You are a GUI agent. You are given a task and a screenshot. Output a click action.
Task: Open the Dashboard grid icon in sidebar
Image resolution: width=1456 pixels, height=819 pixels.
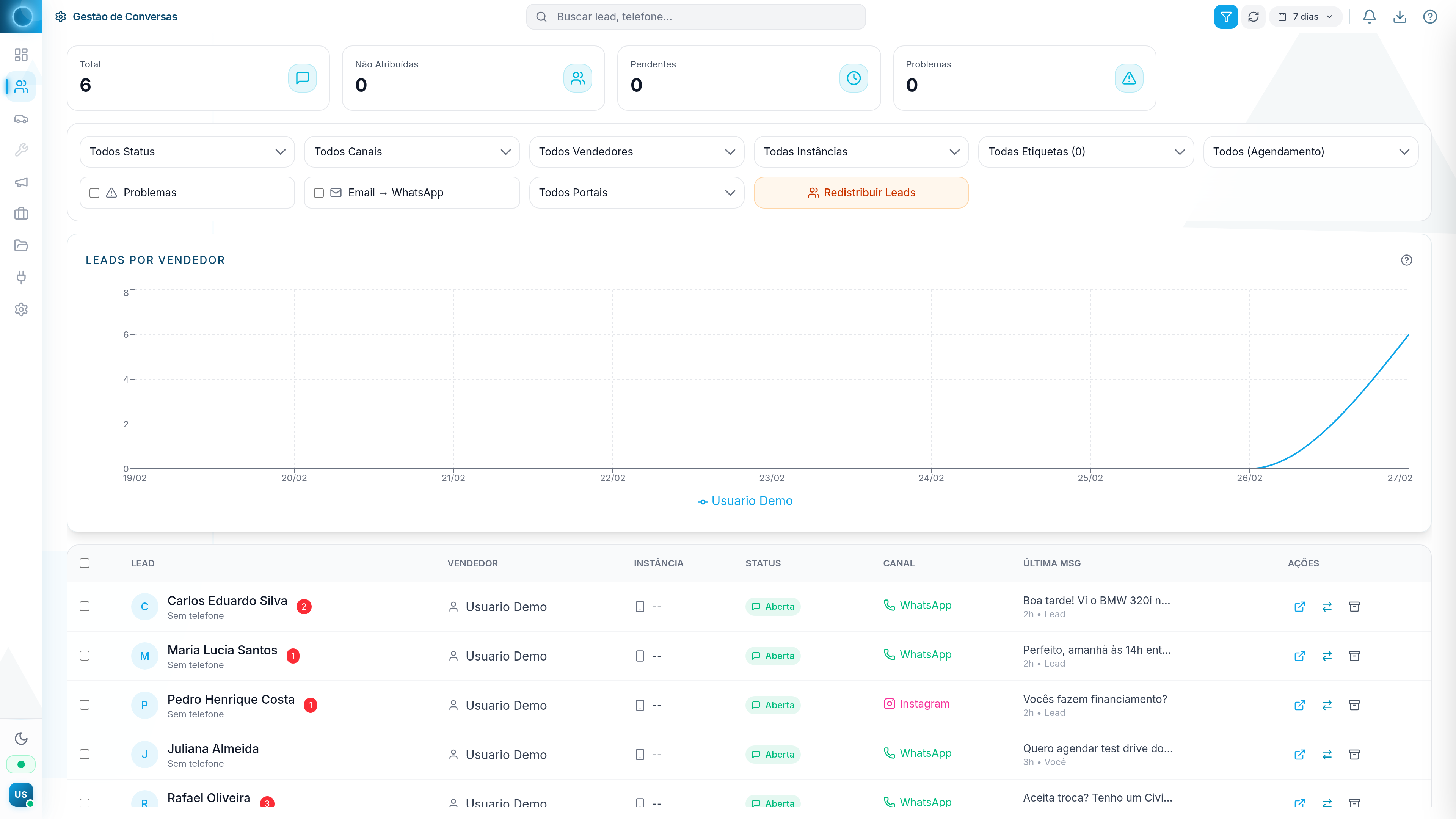click(21, 55)
